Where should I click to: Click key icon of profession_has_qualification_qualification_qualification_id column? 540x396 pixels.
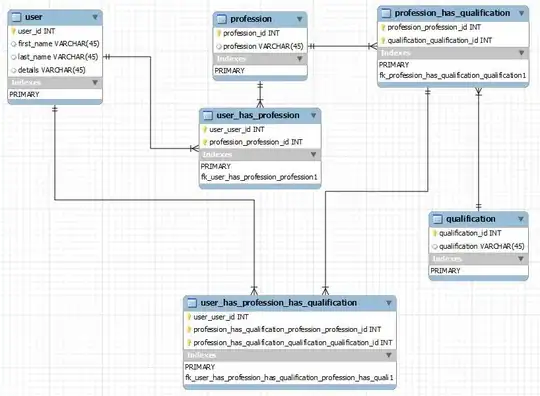(189, 343)
